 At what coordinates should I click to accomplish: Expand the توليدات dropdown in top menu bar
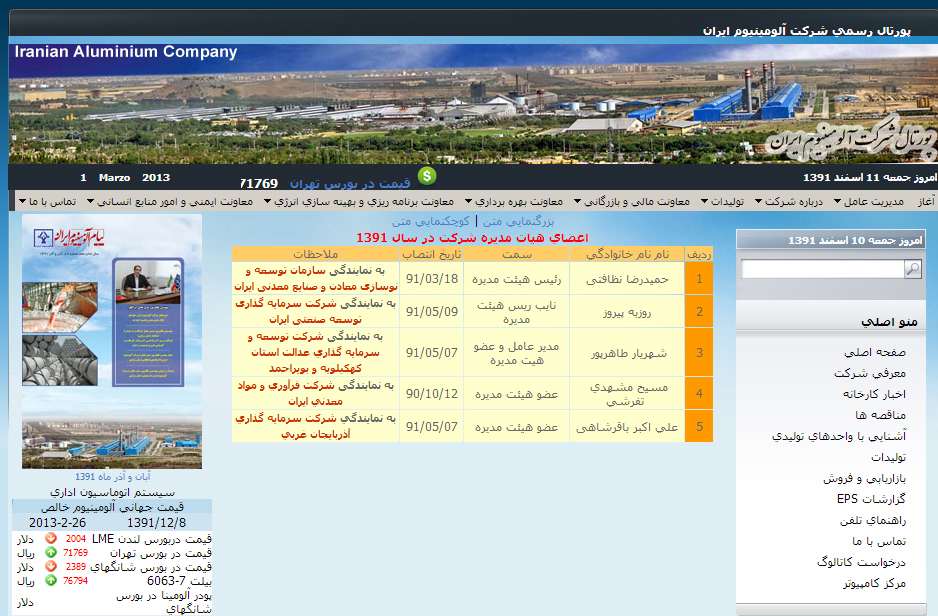(x=722, y=202)
